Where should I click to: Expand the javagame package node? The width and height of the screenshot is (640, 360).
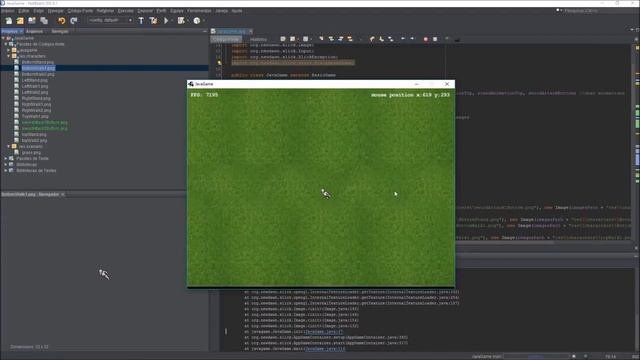click(x=8, y=50)
